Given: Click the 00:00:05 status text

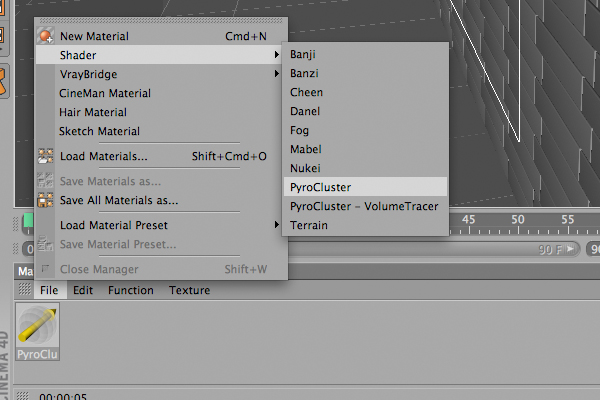Looking at the screenshot, I should [x=63, y=397].
